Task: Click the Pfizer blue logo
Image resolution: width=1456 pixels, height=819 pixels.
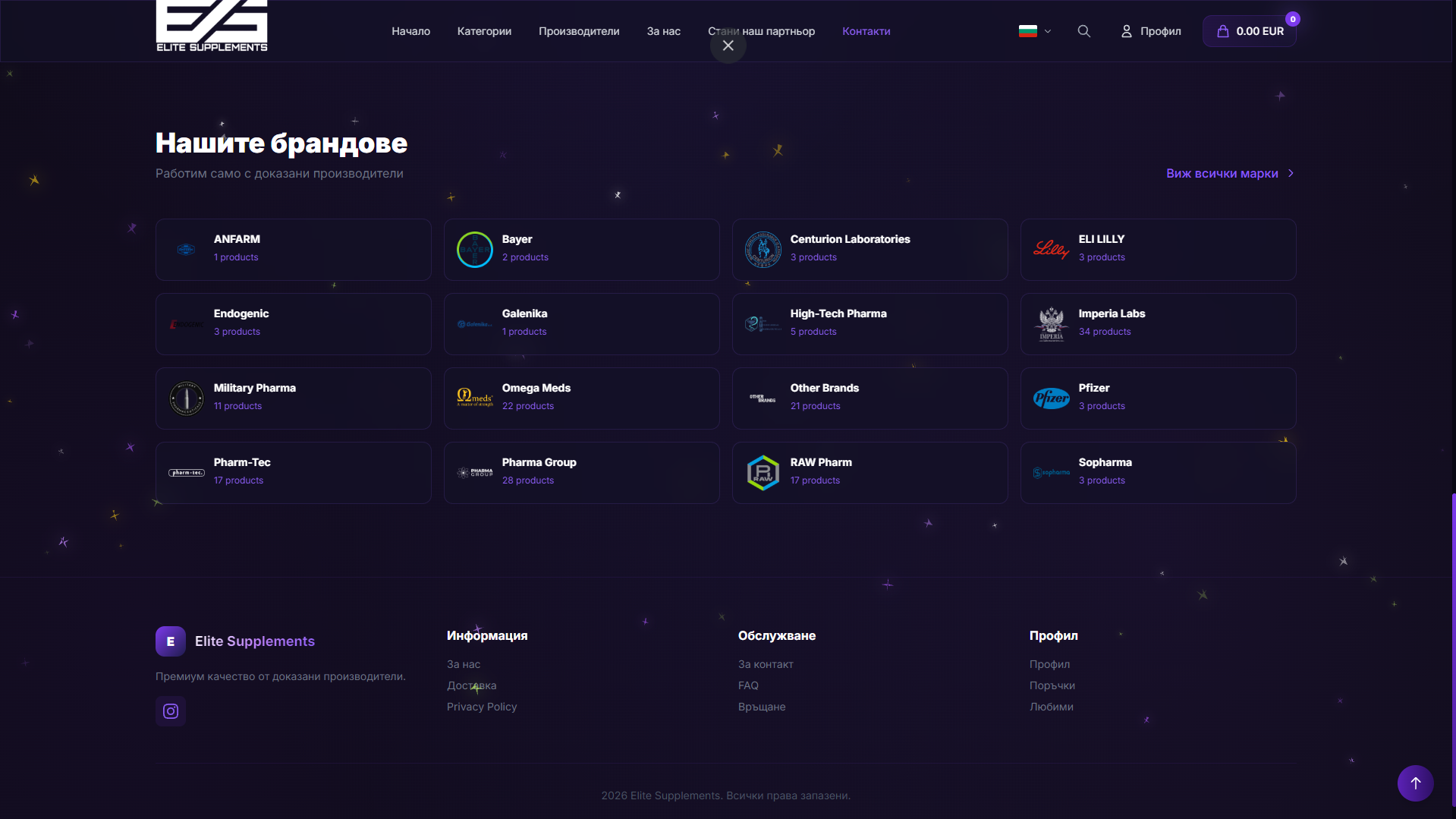Action: tap(1052, 398)
